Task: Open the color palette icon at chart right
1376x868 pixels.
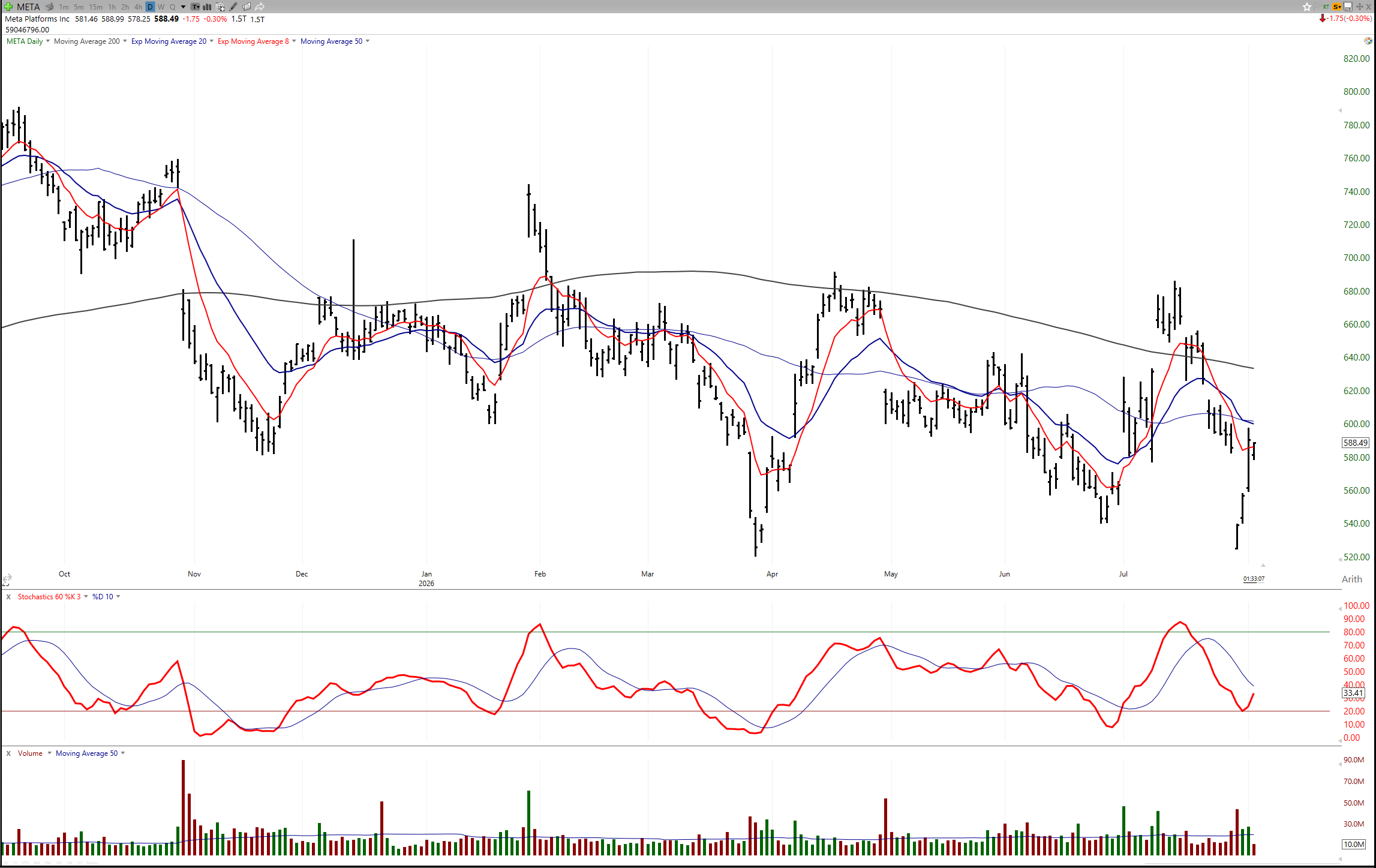Action: pyautogui.click(x=1368, y=41)
